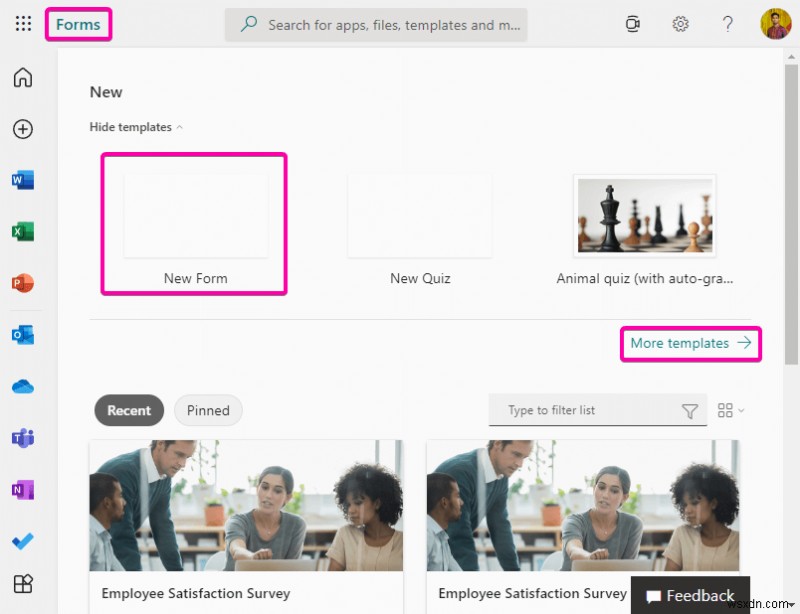The height and width of the screenshot is (614, 800).
Task: Open the filter options in the list
Action: 691,410
